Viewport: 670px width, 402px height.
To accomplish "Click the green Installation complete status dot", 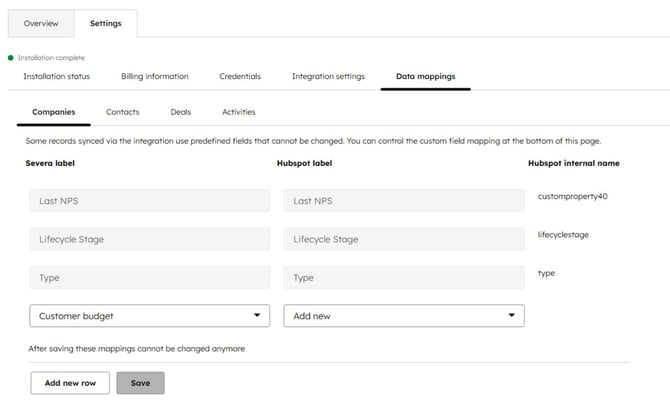I will (11, 58).
